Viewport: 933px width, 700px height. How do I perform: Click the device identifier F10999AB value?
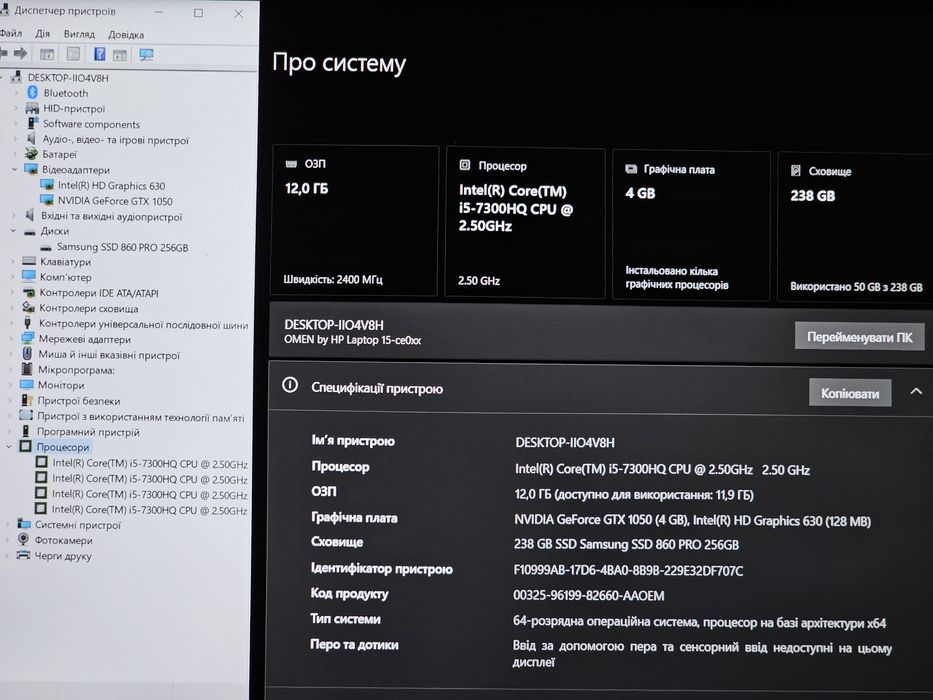coord(628,570)
